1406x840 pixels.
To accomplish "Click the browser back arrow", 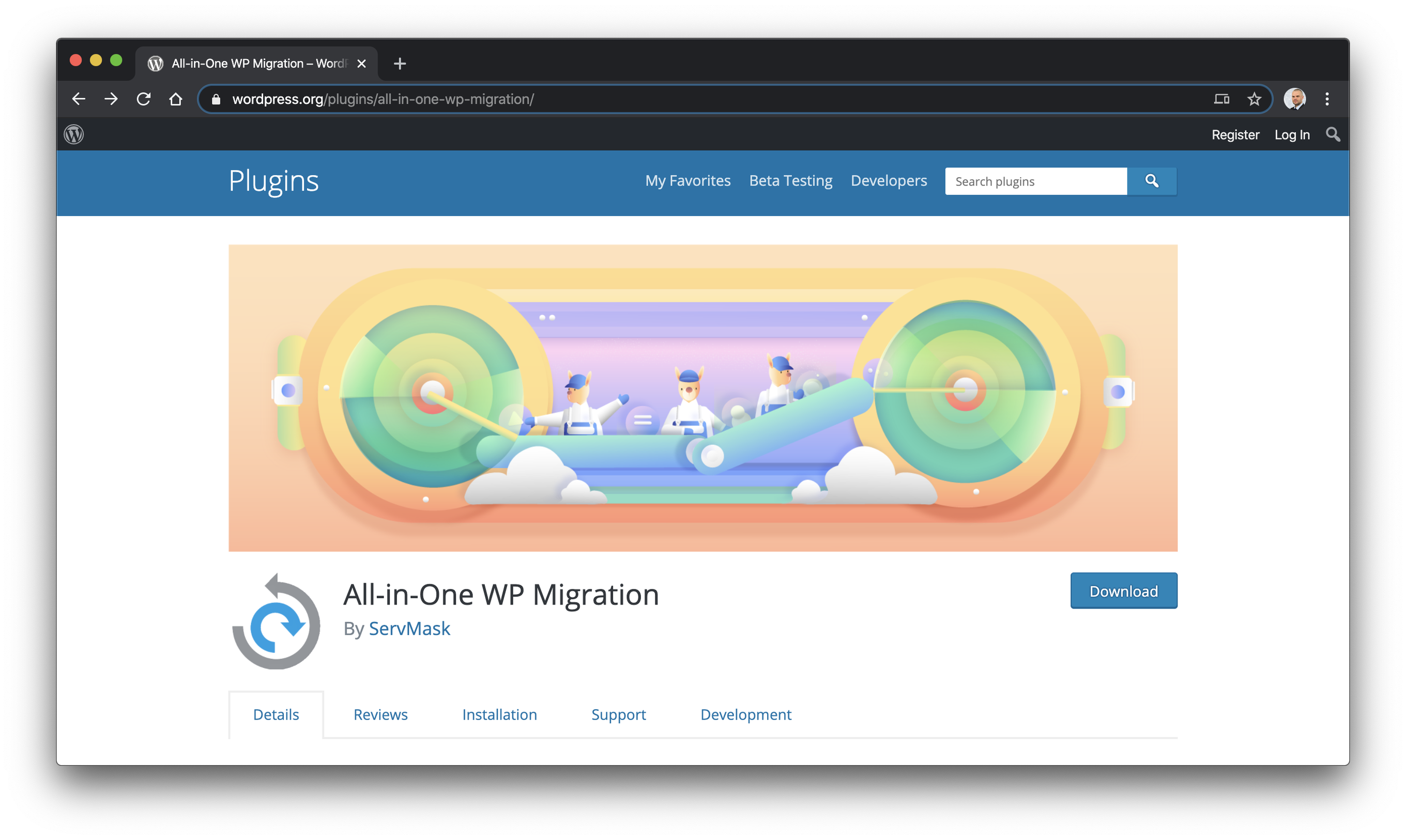I will point(79,99).
